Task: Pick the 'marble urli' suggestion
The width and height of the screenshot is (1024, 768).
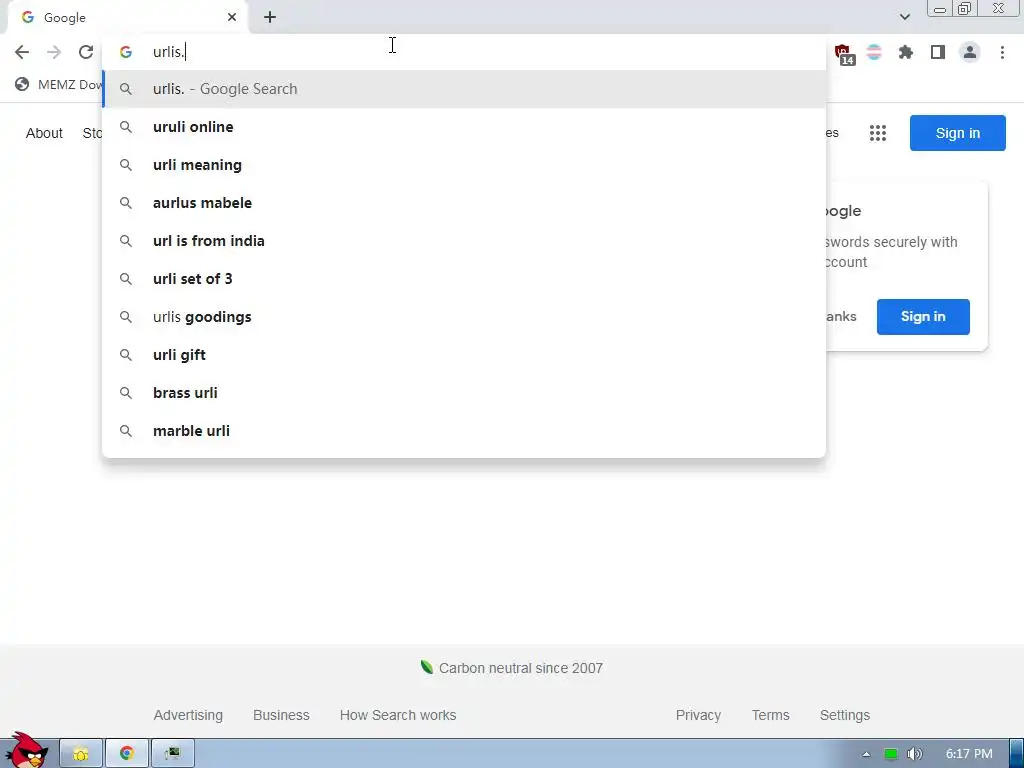Action: (x=464, y=430)
